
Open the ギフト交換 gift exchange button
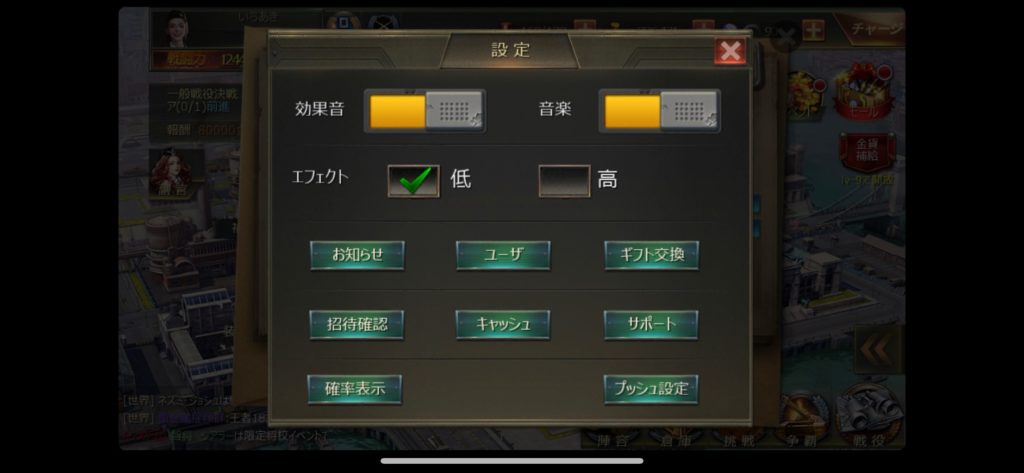(x=651, y=255)
